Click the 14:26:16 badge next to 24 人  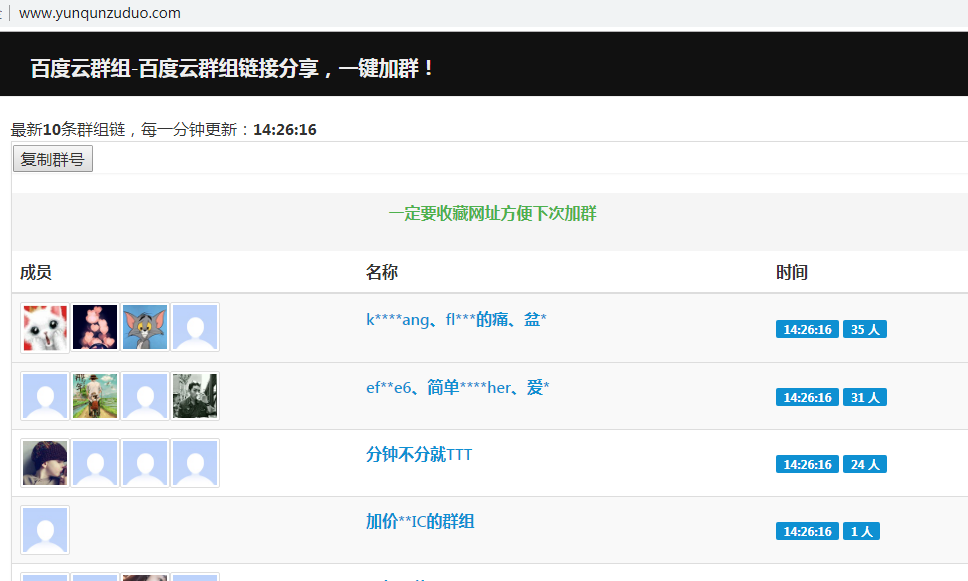(807, 464)
